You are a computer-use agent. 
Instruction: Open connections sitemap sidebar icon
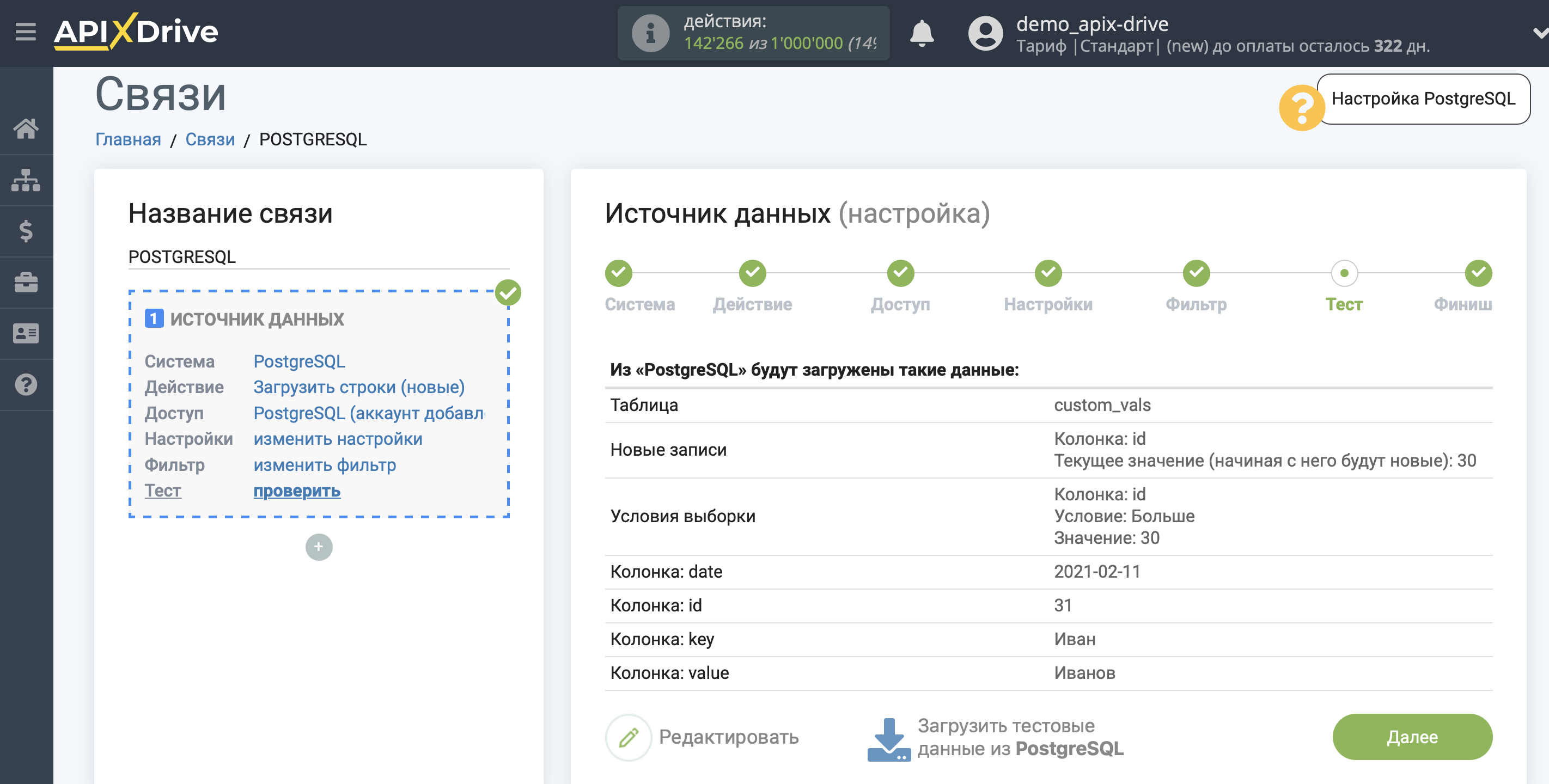click(26, 180)
